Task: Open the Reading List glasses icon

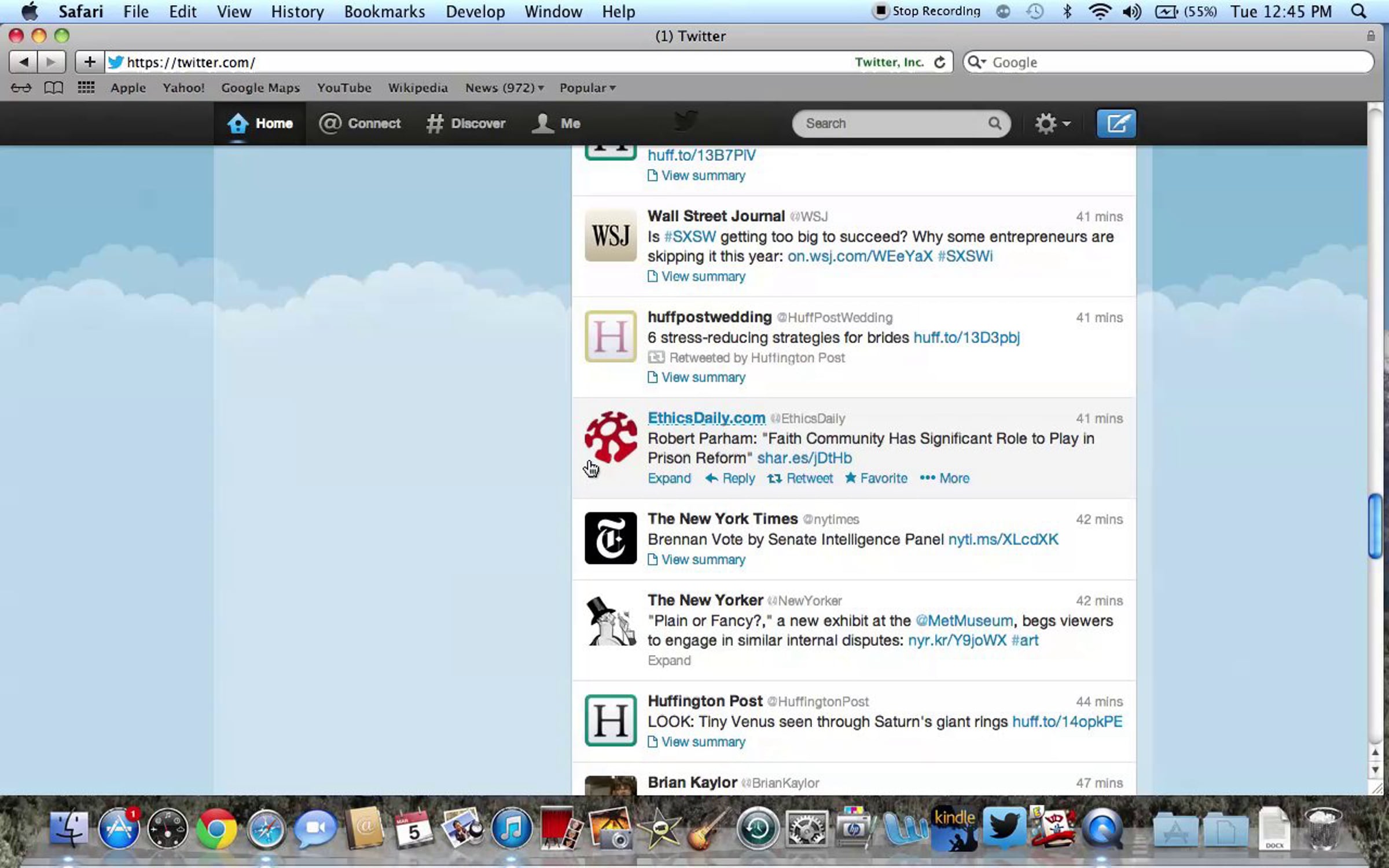Action: click(x=21, y=88)
